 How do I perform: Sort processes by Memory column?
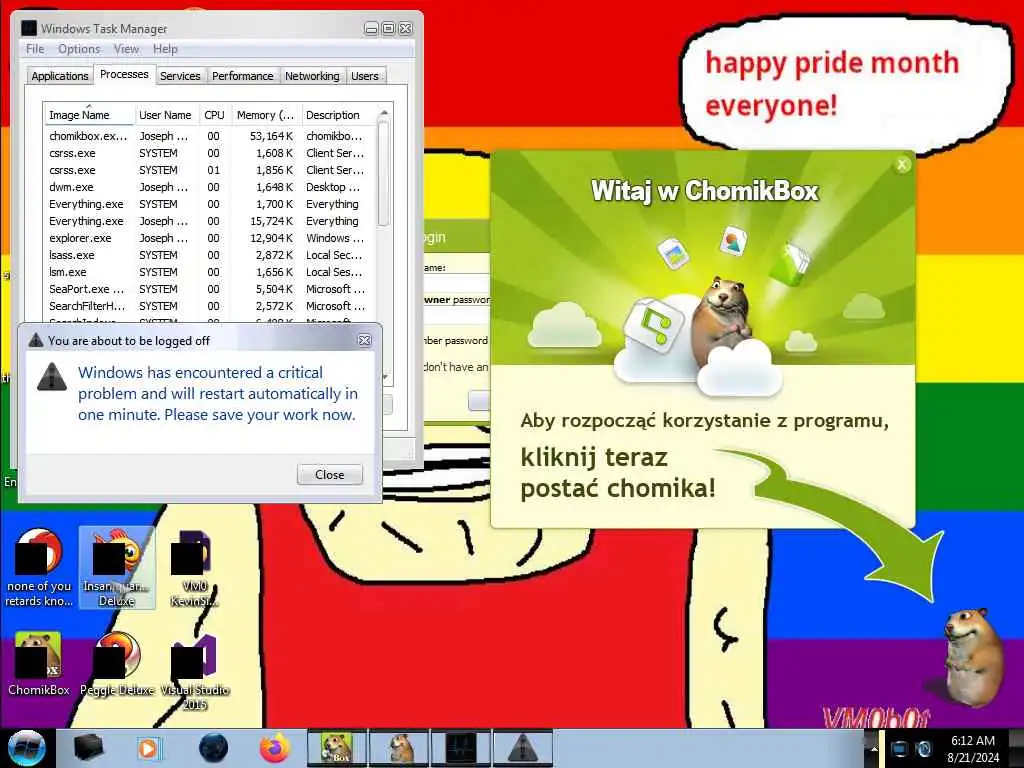click(266, 115)
